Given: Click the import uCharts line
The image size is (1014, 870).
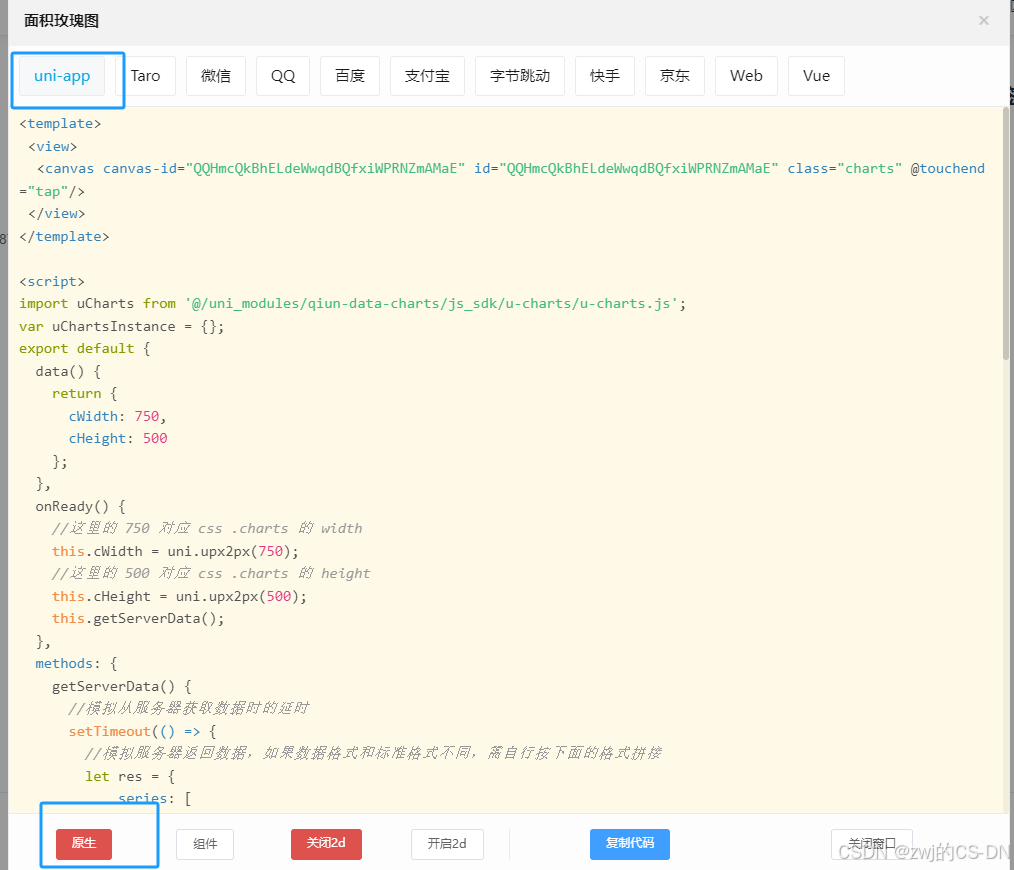Looking at the screenshot, I should coord(352,303).
